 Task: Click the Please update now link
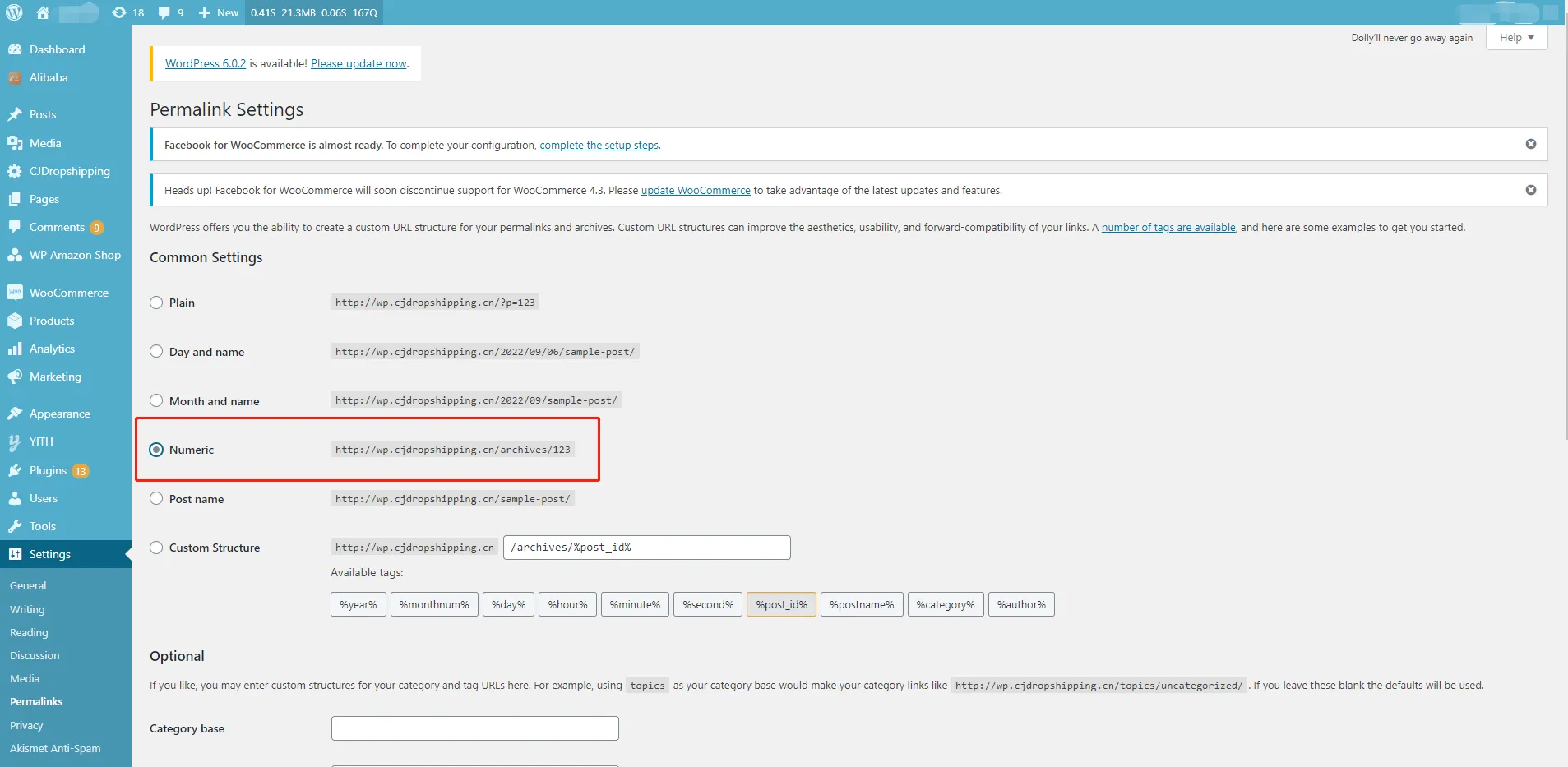coord(358,63)
